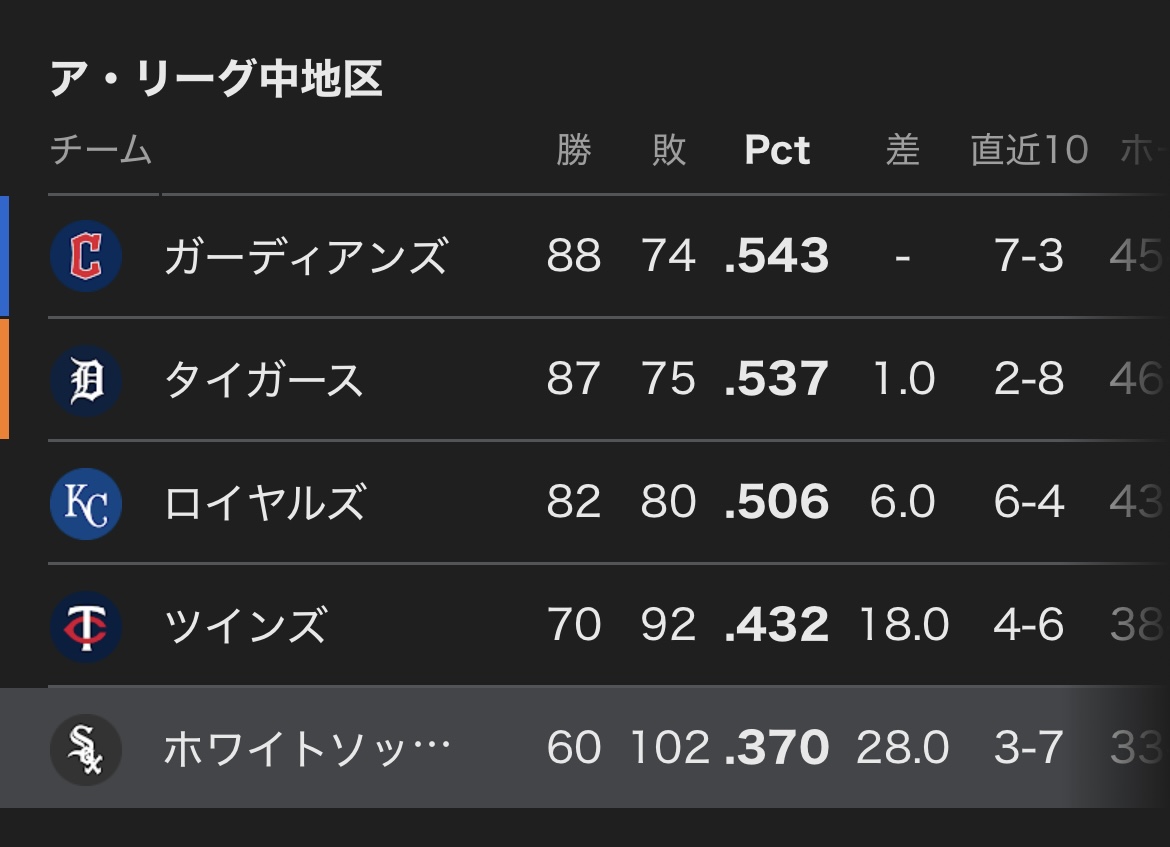Image resolution: width=1170 pixels, height=847 pixels.
Task: Click the Tigers 2-8 last-ten record
Action: click(x=1029, y=380)
